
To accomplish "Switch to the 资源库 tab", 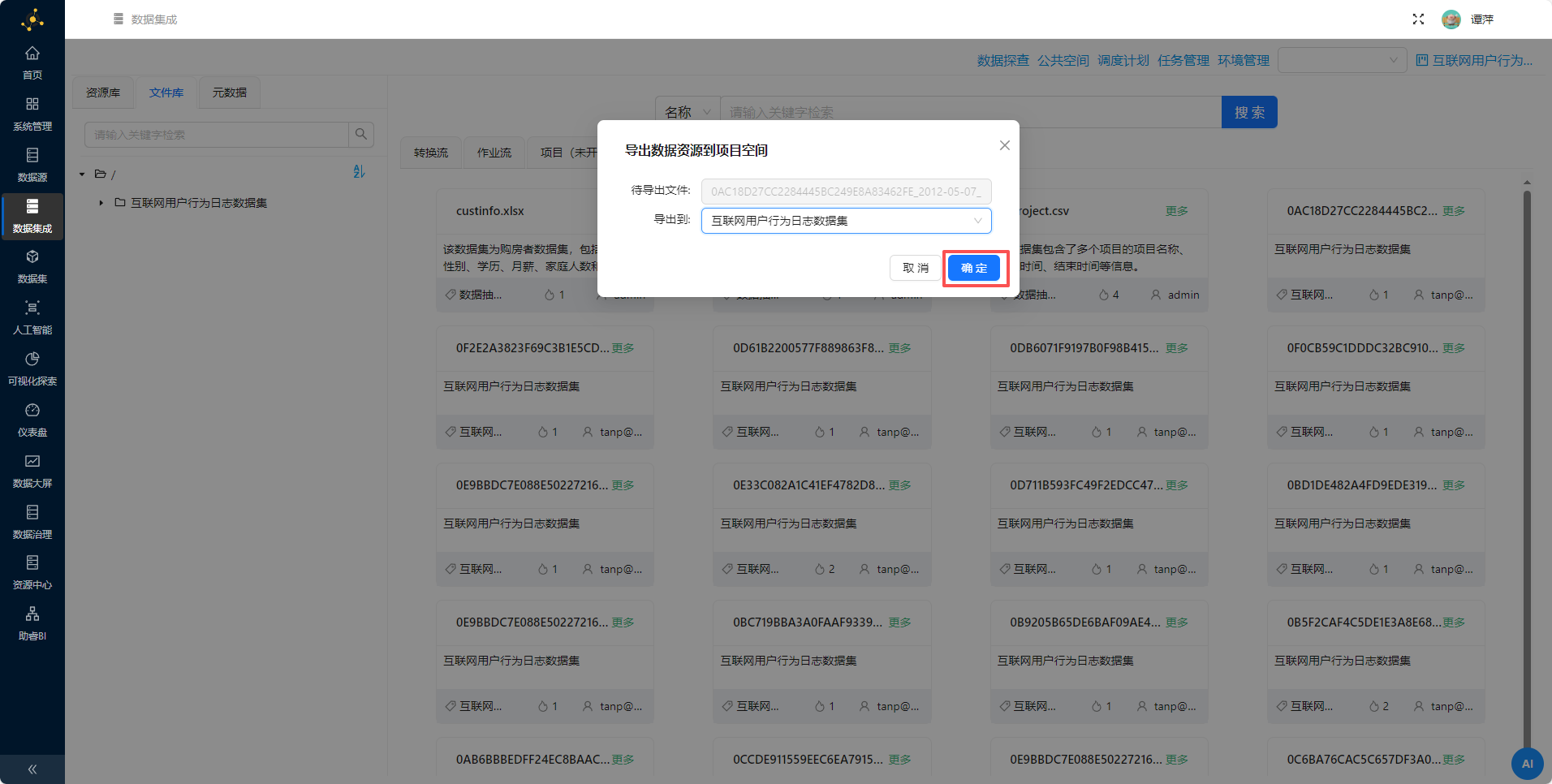I will click(x=103, y=93).
